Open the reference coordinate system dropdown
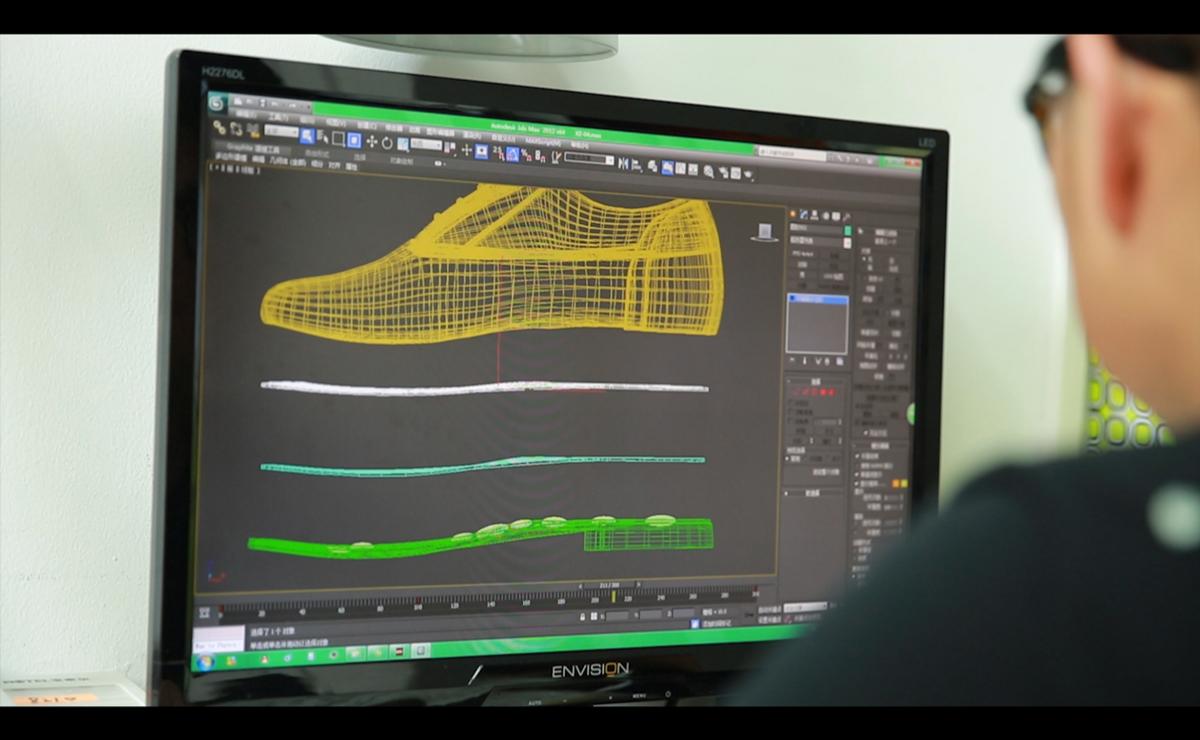 click(x=426, y=146)
